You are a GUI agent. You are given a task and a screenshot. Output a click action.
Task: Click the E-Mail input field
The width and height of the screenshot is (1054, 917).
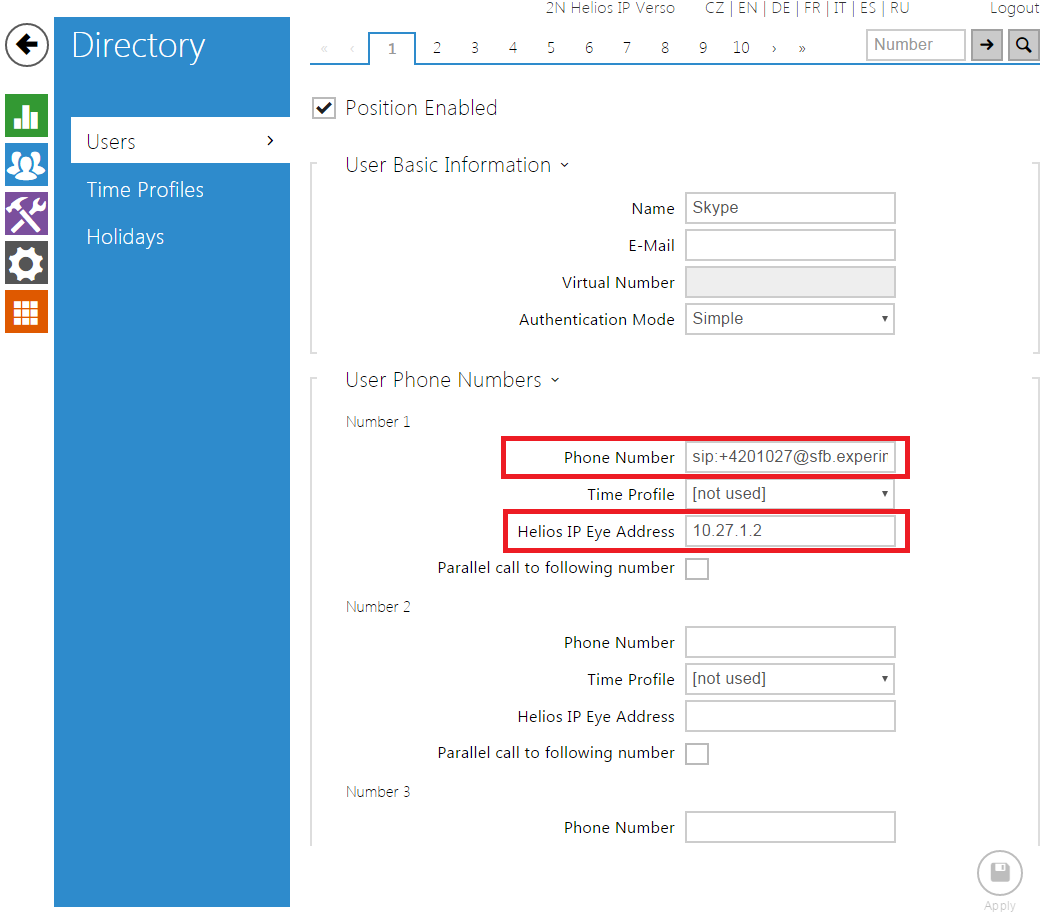coord(790,245)
